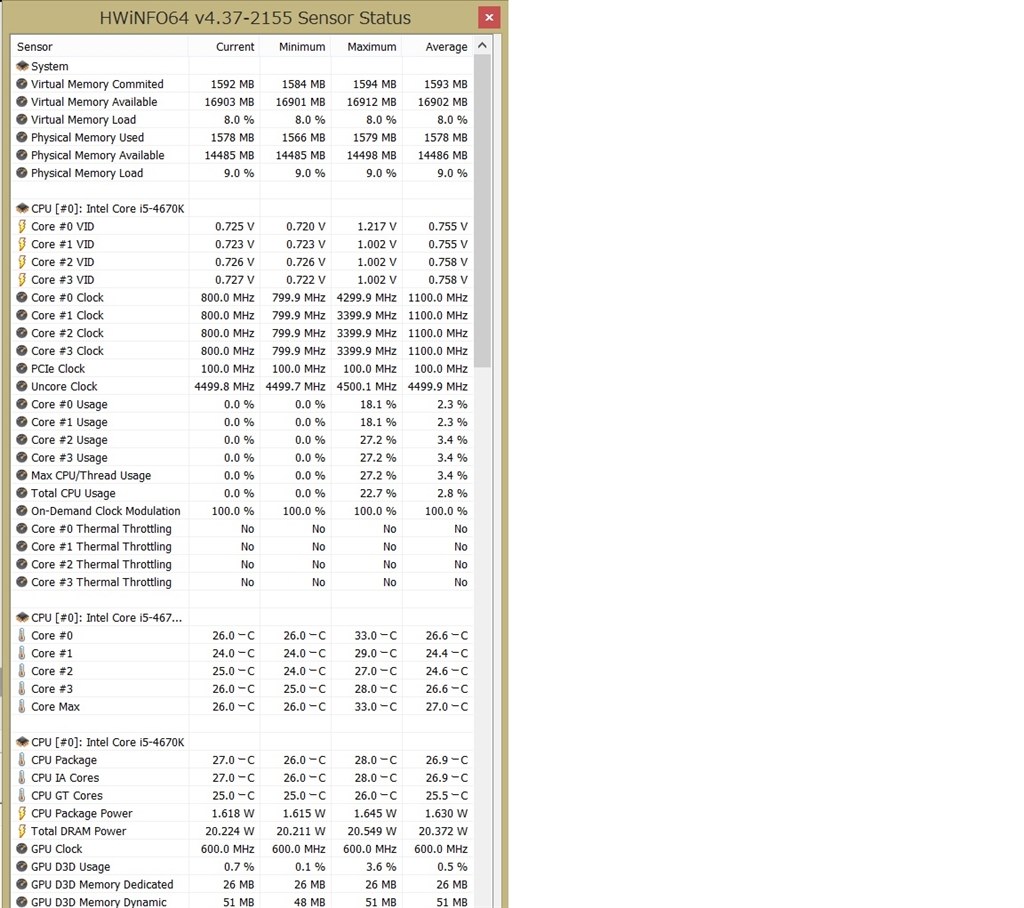Click the thermometer icon for CPU Package

click(22, 760)
